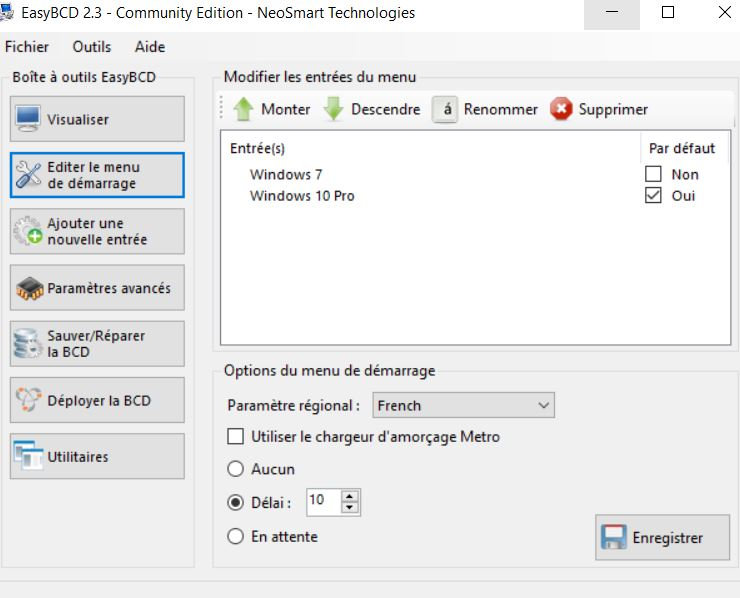Click the EasyBCD title bar app icon
Image resolution: width=740 pixels, height=598 pixels.
7,12
